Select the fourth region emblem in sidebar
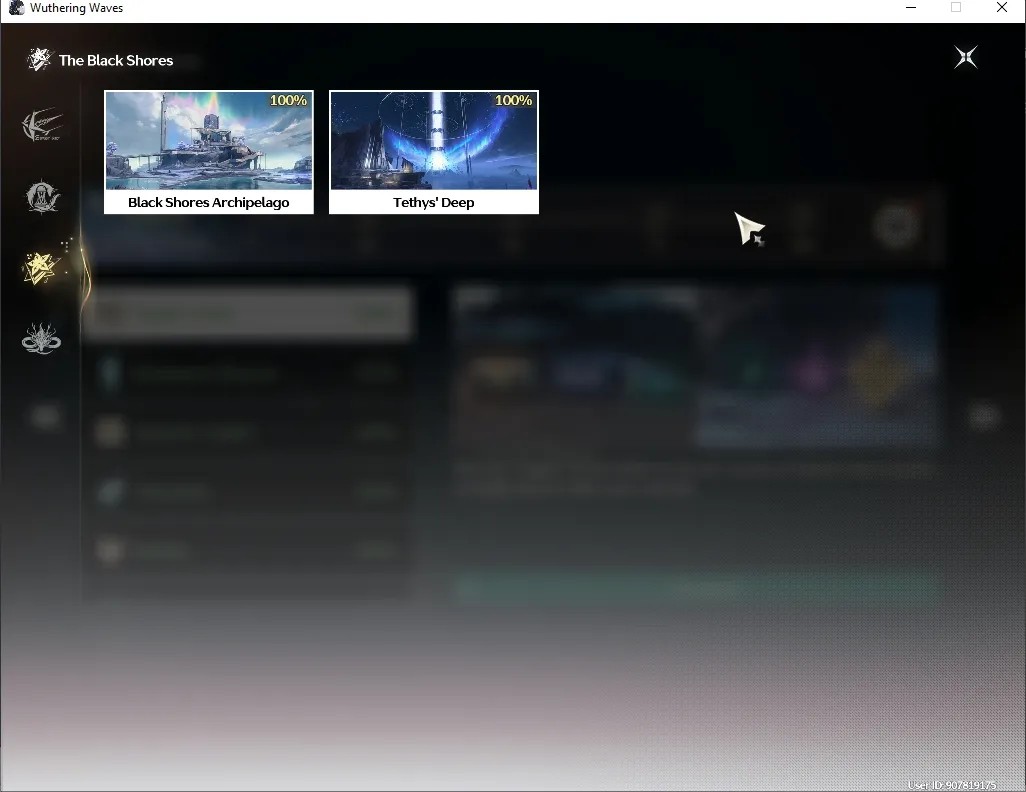Image resolution: width=1026 pixels, height=792 pixels. tap(41, 339)
